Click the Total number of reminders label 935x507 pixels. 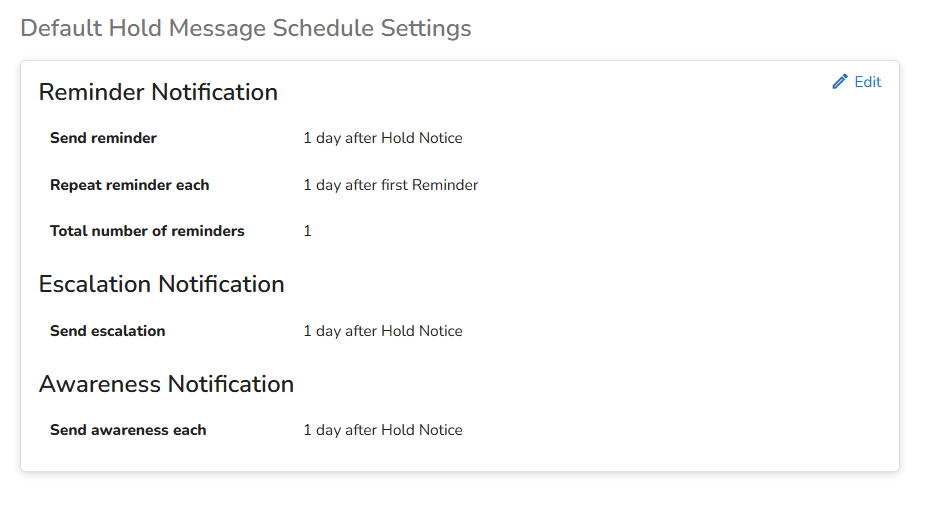point(147,231)
